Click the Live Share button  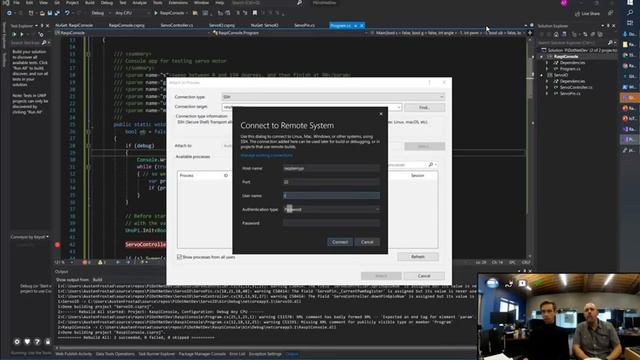587,13
